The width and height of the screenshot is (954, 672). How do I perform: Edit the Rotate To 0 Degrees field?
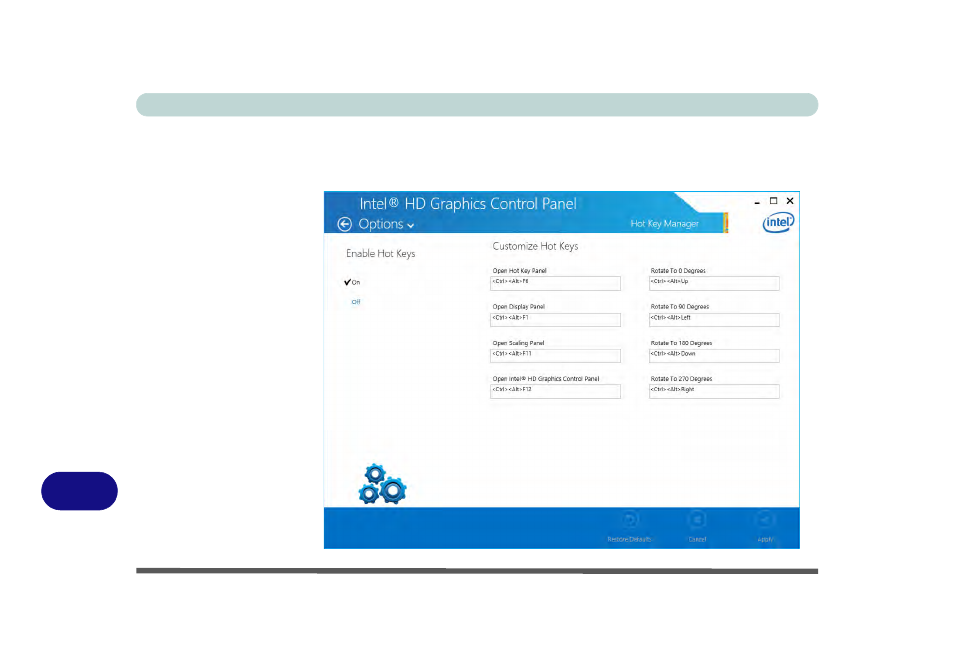(714, 283)
